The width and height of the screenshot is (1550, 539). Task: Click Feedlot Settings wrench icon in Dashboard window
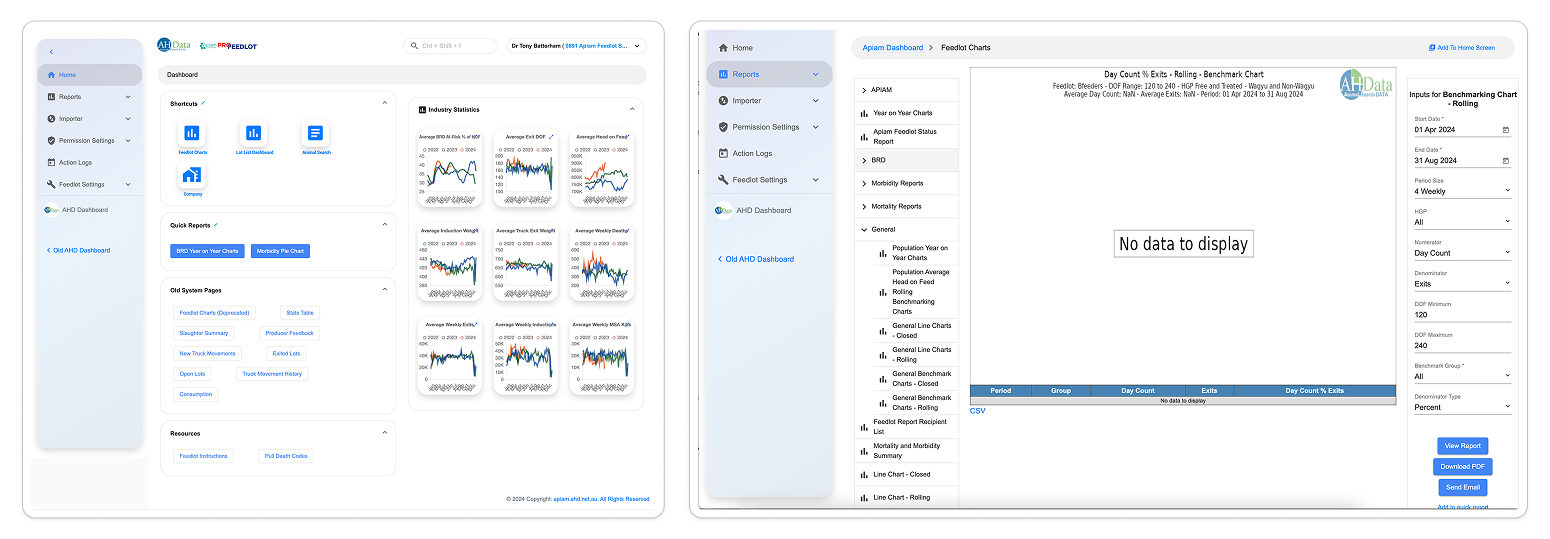click(x=50, y=184)
